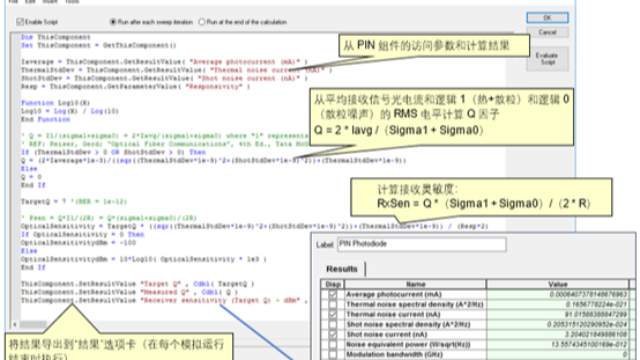Uncheck Disp for Average photocurrent (mA)
The width and height of the screenshot is (640, 360).
(x=333, y=294)
